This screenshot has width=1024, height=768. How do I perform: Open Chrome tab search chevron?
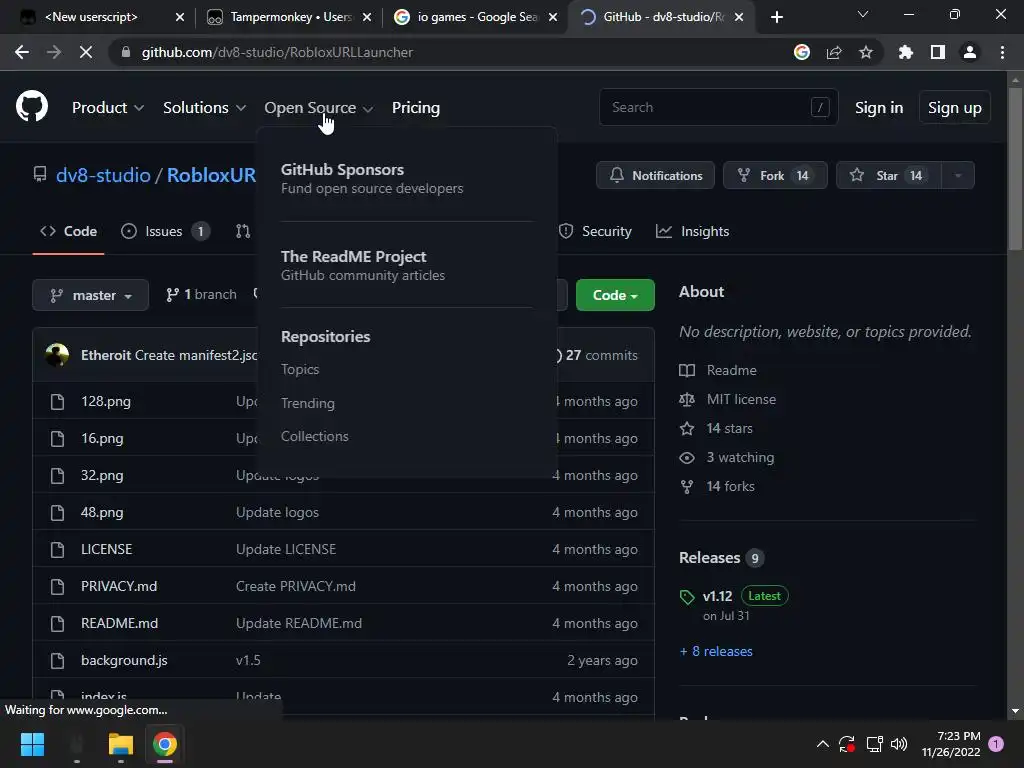click(x=863, y=14)
